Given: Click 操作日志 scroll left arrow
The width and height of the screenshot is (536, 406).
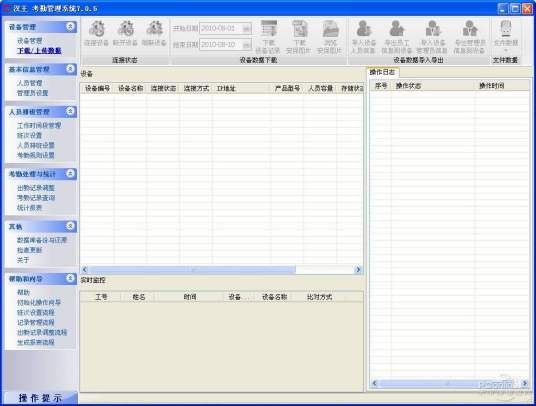Looking at the screenshot, I should [x=374, y=383].
